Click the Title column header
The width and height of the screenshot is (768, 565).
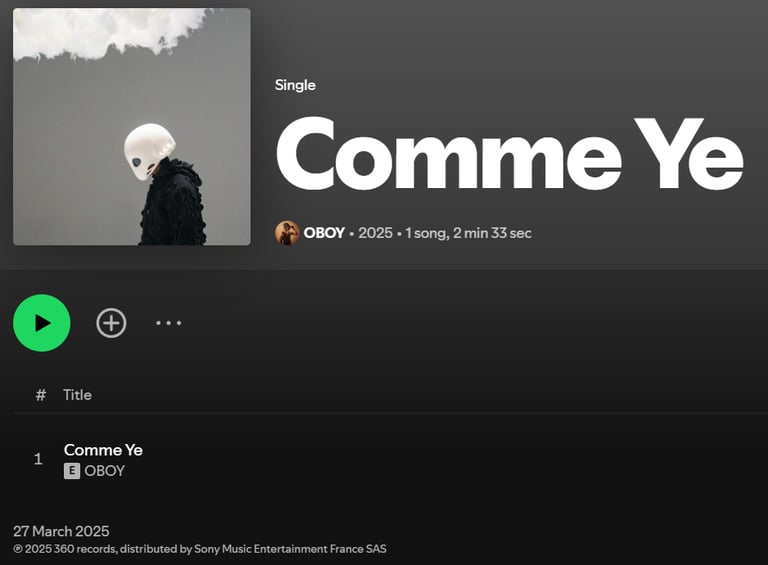[x=77, y=395]
